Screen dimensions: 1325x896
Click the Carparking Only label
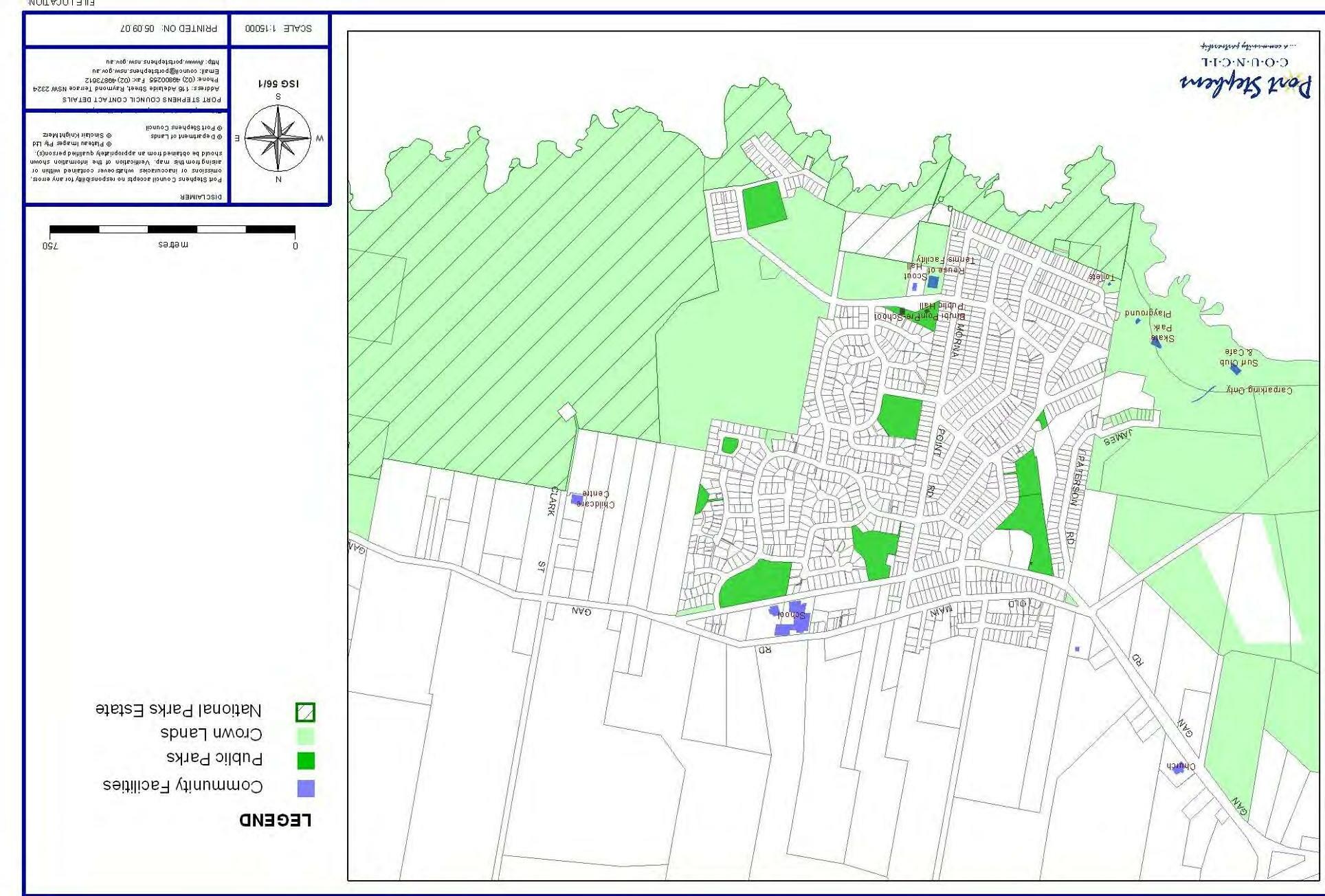coord(1259,390)
